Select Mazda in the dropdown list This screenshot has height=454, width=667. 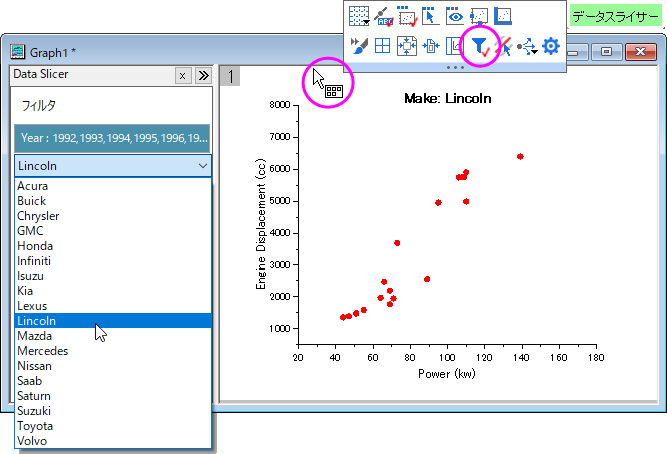(x=113, y=336)
